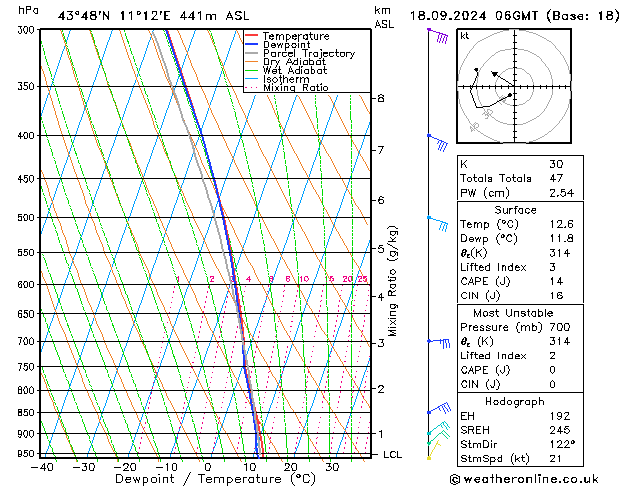The width and height of the screenshot is (629, 486).
Task: Click the 30 temperature axis label
Action: pyautogui.click(x=332, y=467)
